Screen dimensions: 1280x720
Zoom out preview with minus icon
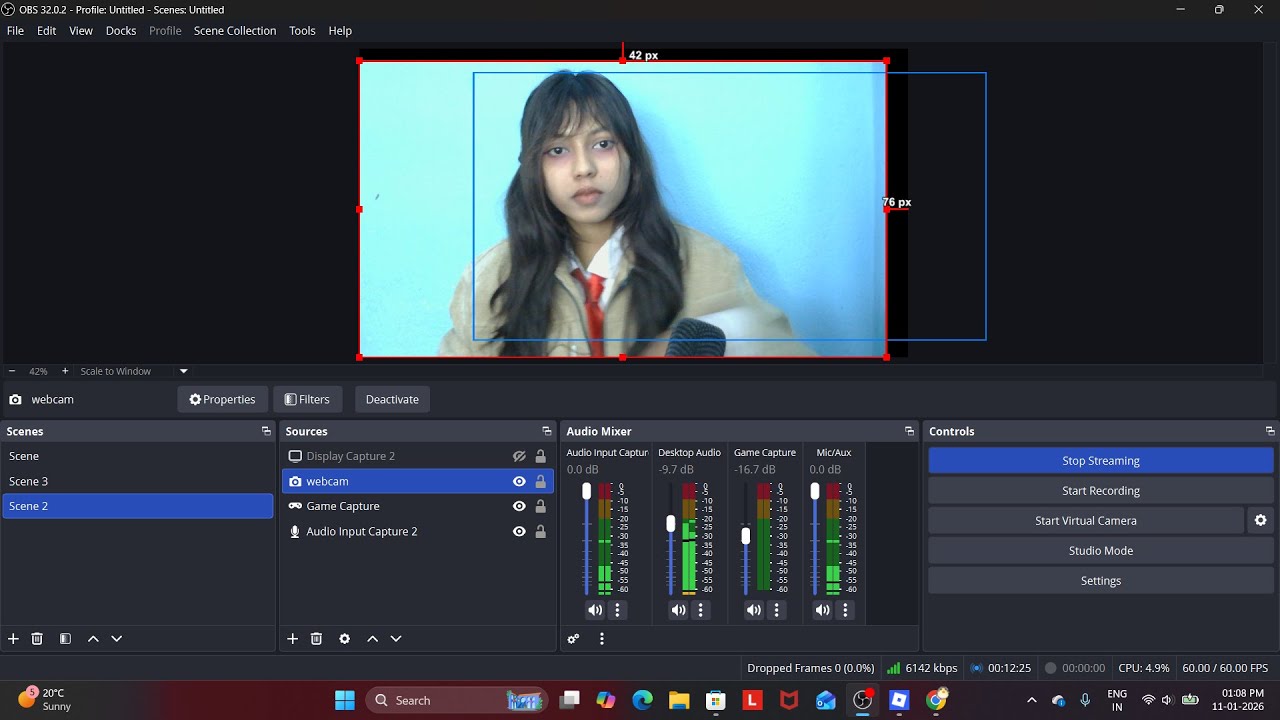(12, 371)
